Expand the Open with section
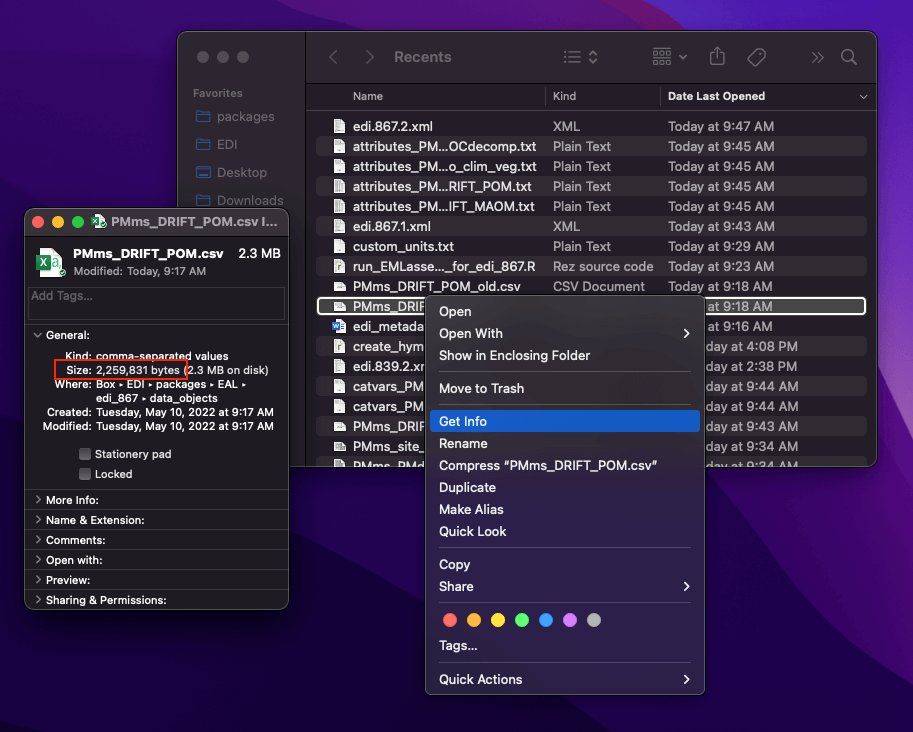The width and height of the screenshot is (913, 732). point(38,560)
